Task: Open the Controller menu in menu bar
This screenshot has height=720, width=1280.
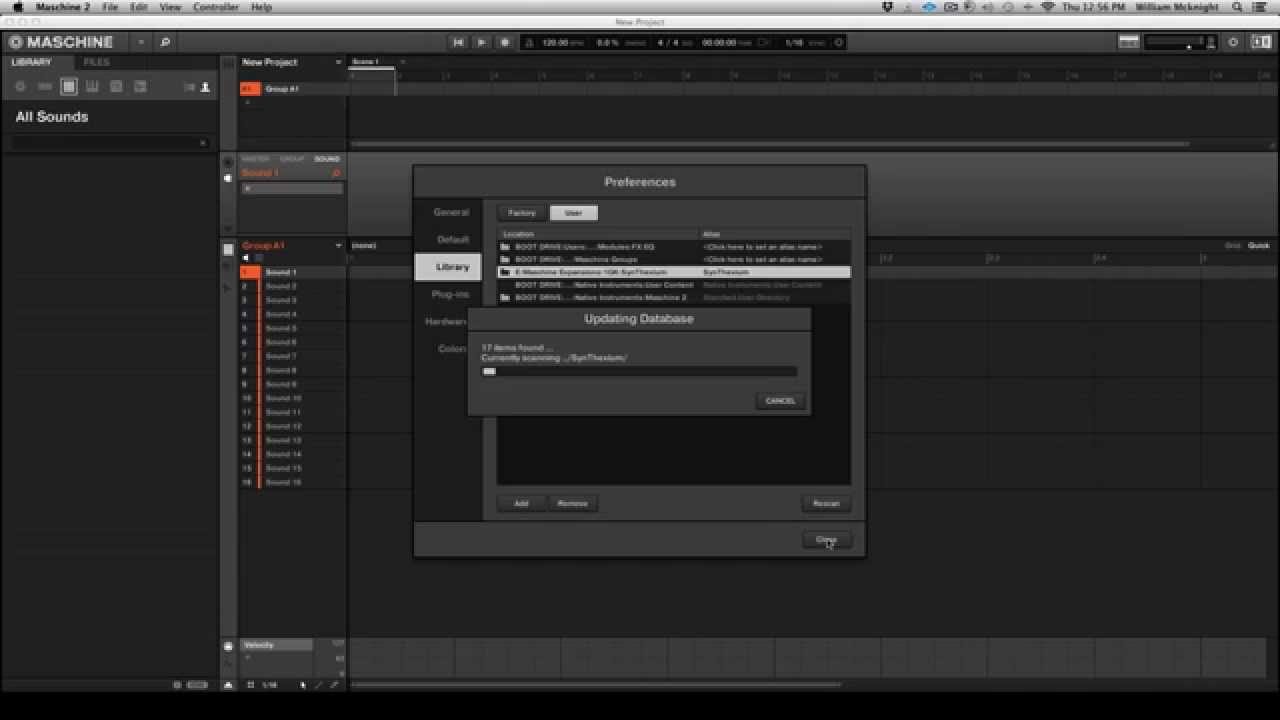Action: point(216,7)
